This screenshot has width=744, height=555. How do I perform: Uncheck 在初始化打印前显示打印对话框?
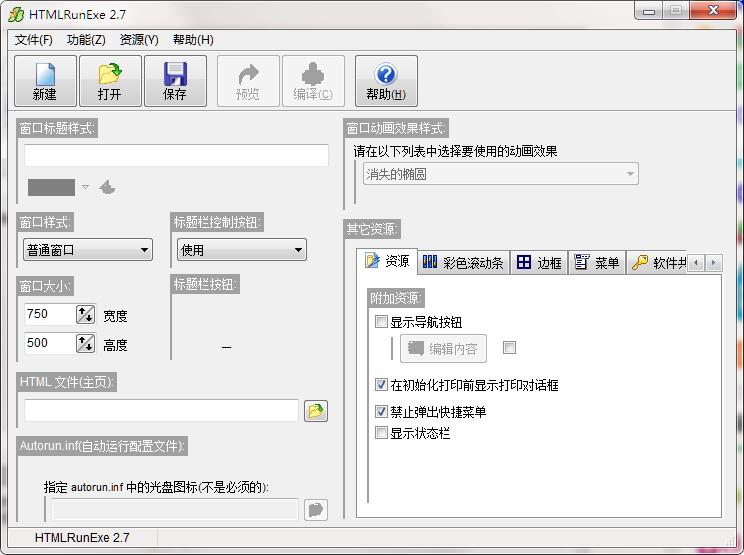click(x=381, y=385)
